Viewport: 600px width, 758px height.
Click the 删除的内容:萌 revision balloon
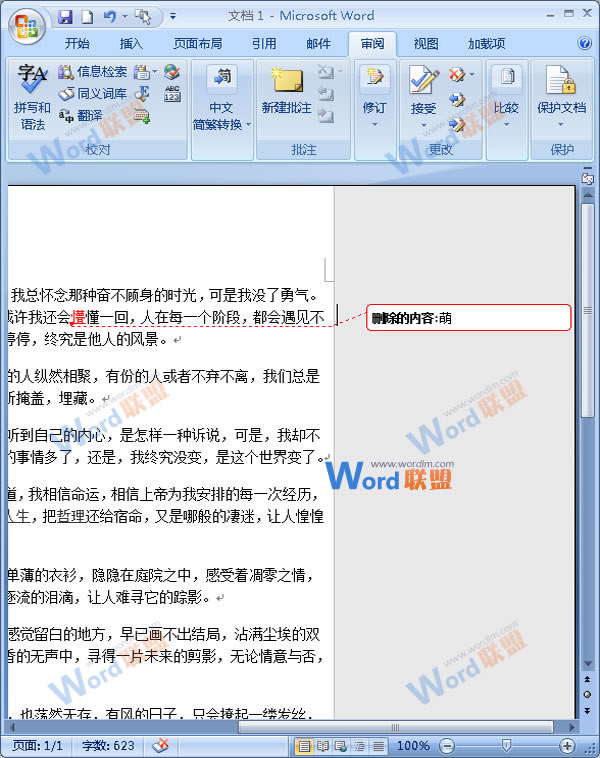(x=468, y=318)
